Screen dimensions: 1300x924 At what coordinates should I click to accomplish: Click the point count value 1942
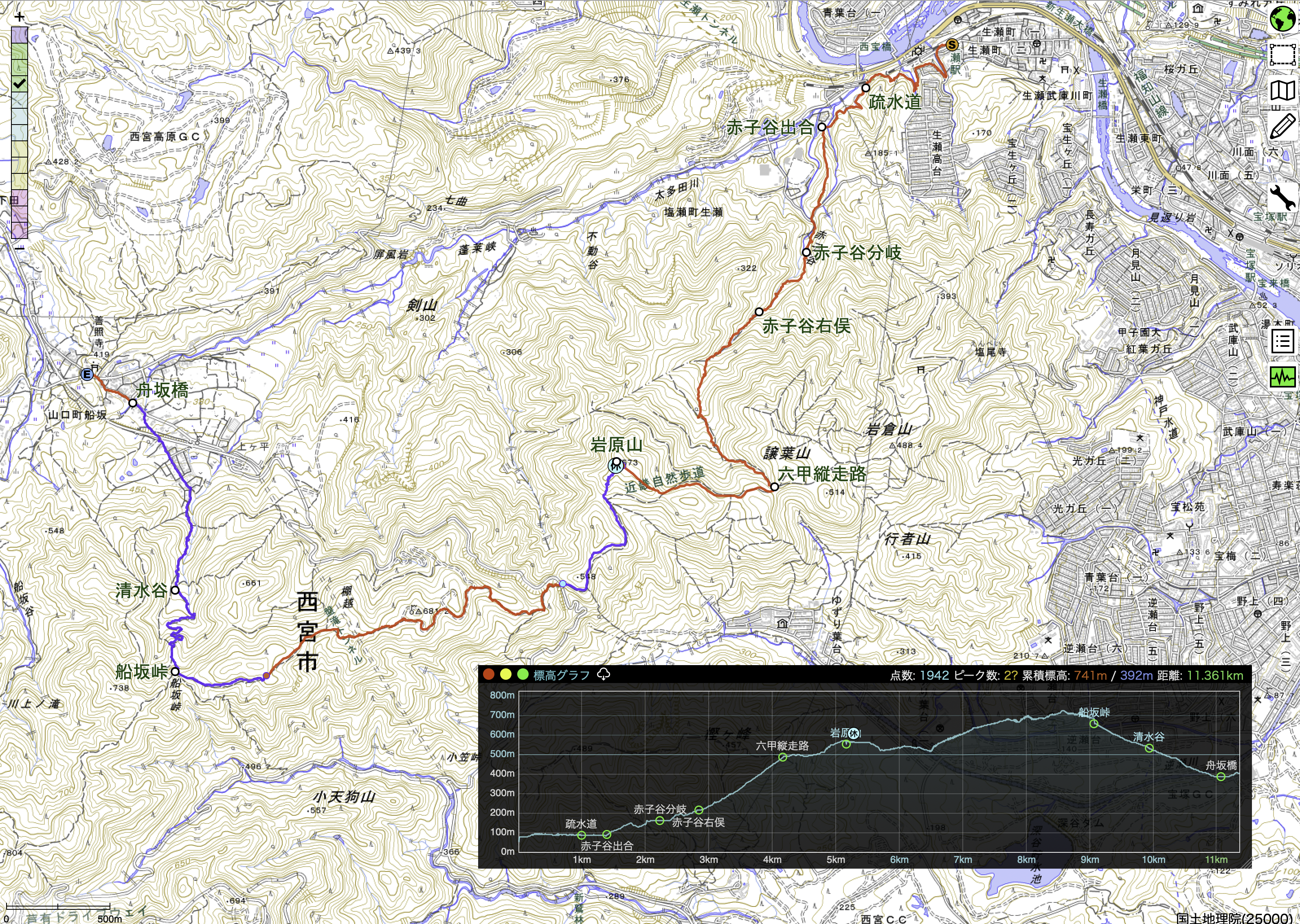pyautogui.click(x=935, y=675)
